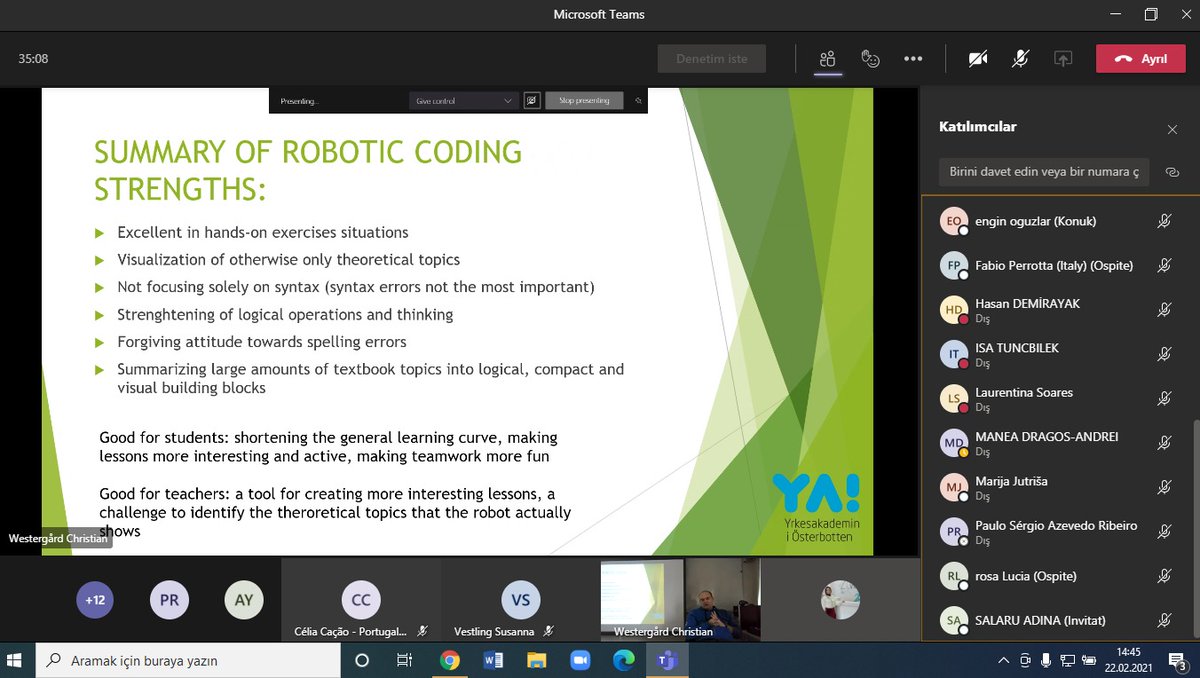Click the AY participant avatar in strip
This screenshot has width=1200, height=678.
click(243, 600)
